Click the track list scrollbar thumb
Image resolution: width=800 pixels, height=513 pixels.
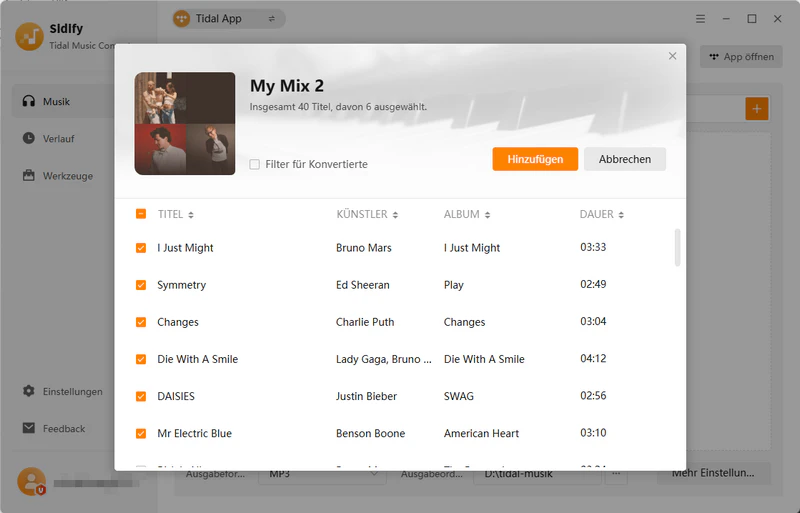pyautogui.click(x=677, y=248)
